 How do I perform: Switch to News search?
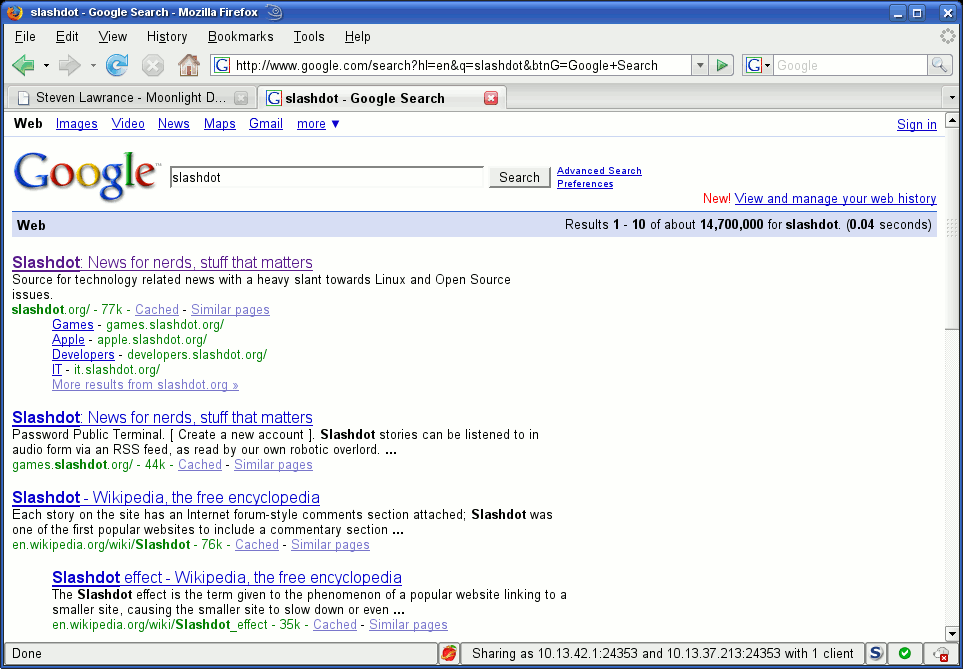[174, 124]
